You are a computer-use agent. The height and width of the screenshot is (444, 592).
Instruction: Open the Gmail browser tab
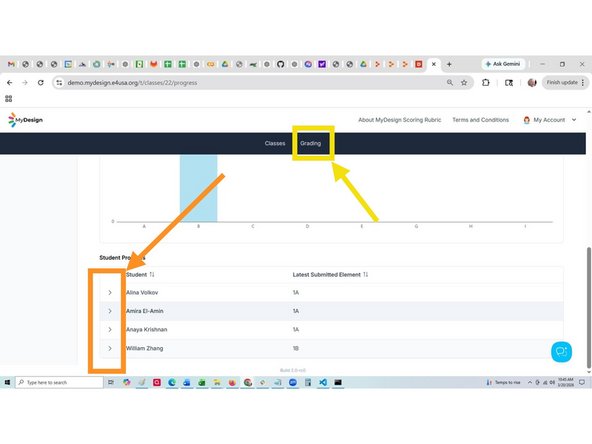[11, 64]
